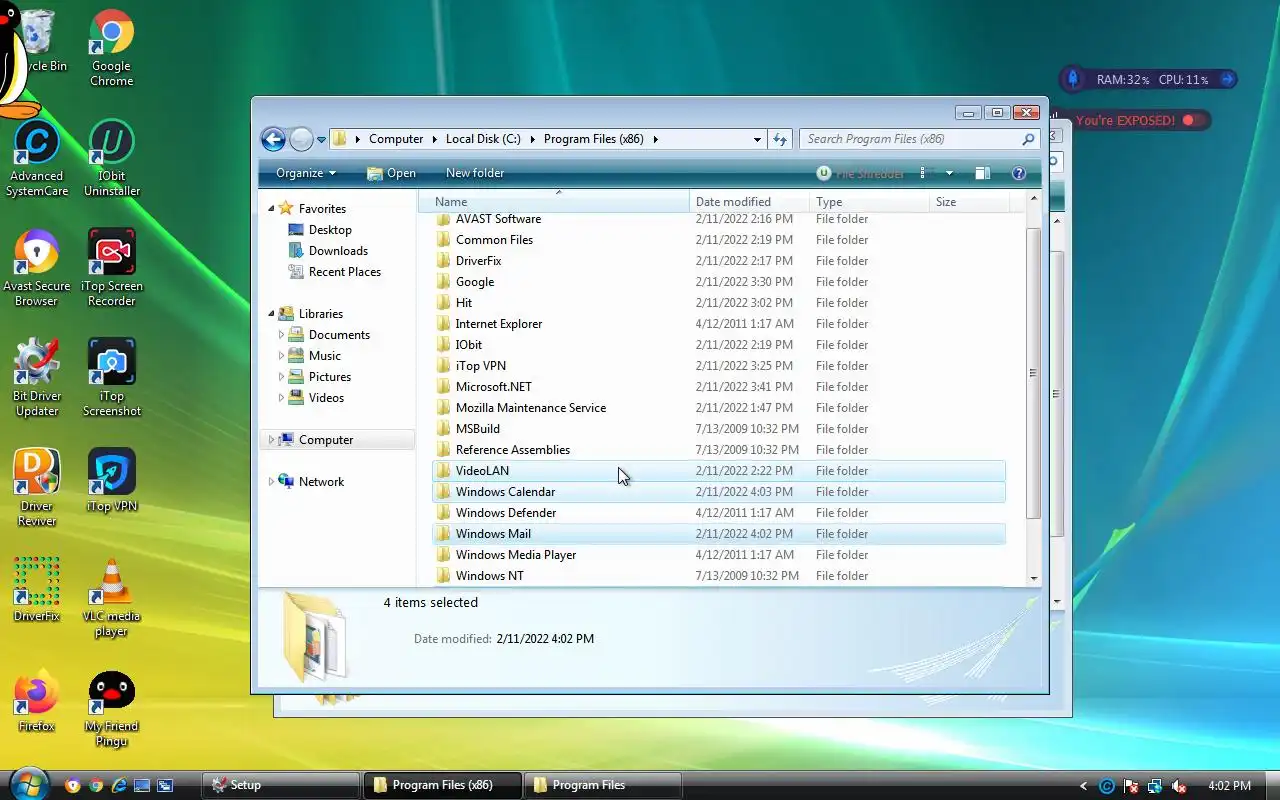
Task: Open My Friend Pingu desktop icon
Action: tap(111, 708)
